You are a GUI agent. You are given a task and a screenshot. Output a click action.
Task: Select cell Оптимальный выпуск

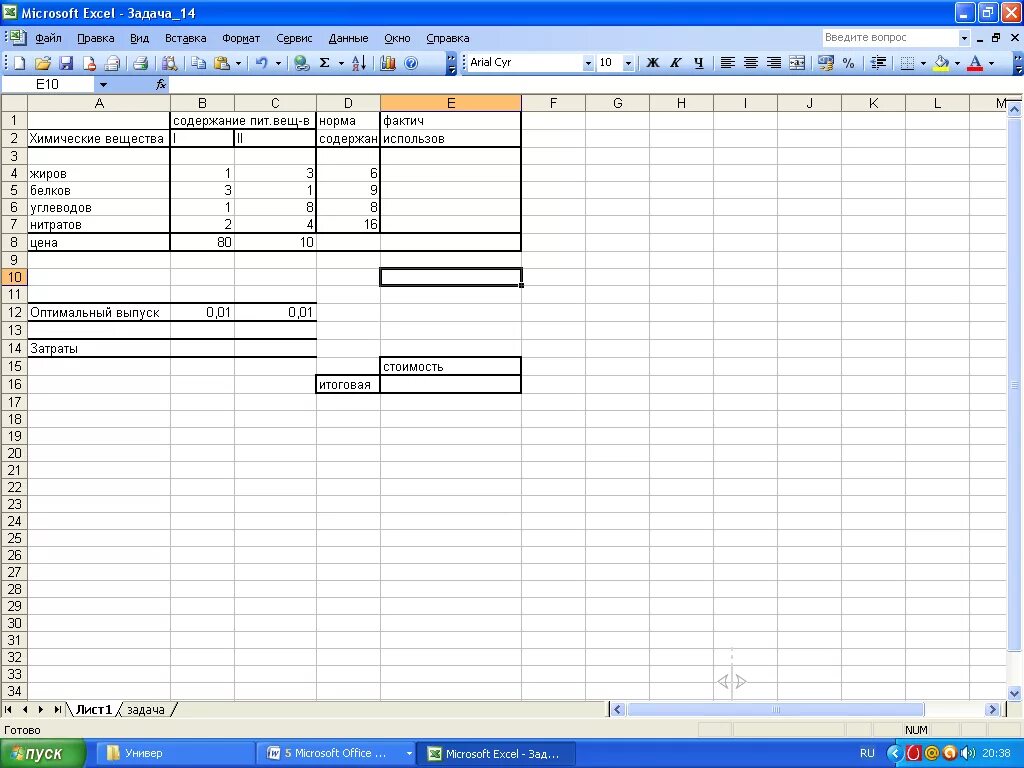click(99, 312)
